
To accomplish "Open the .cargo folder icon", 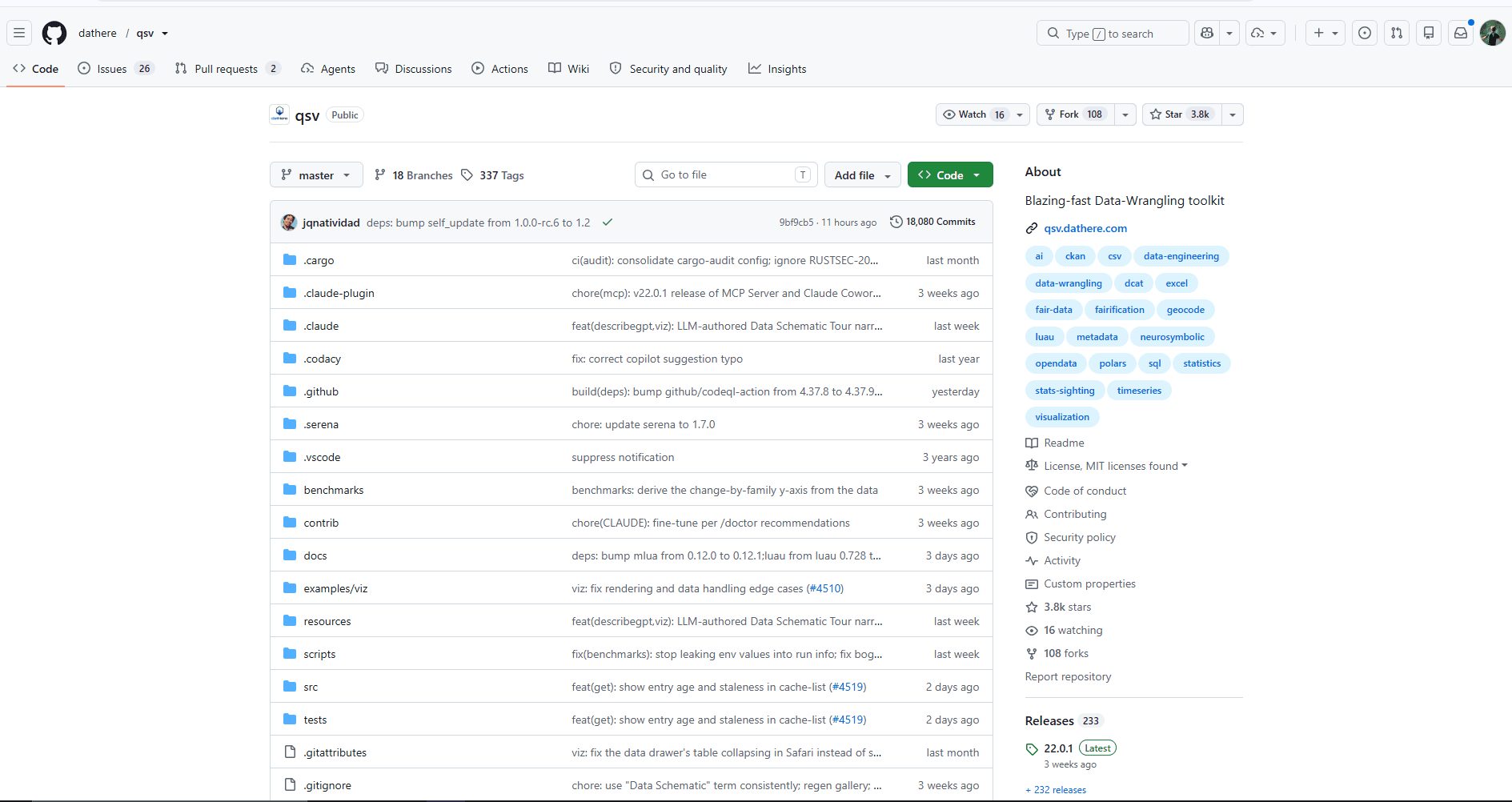I will coord(290,259).
